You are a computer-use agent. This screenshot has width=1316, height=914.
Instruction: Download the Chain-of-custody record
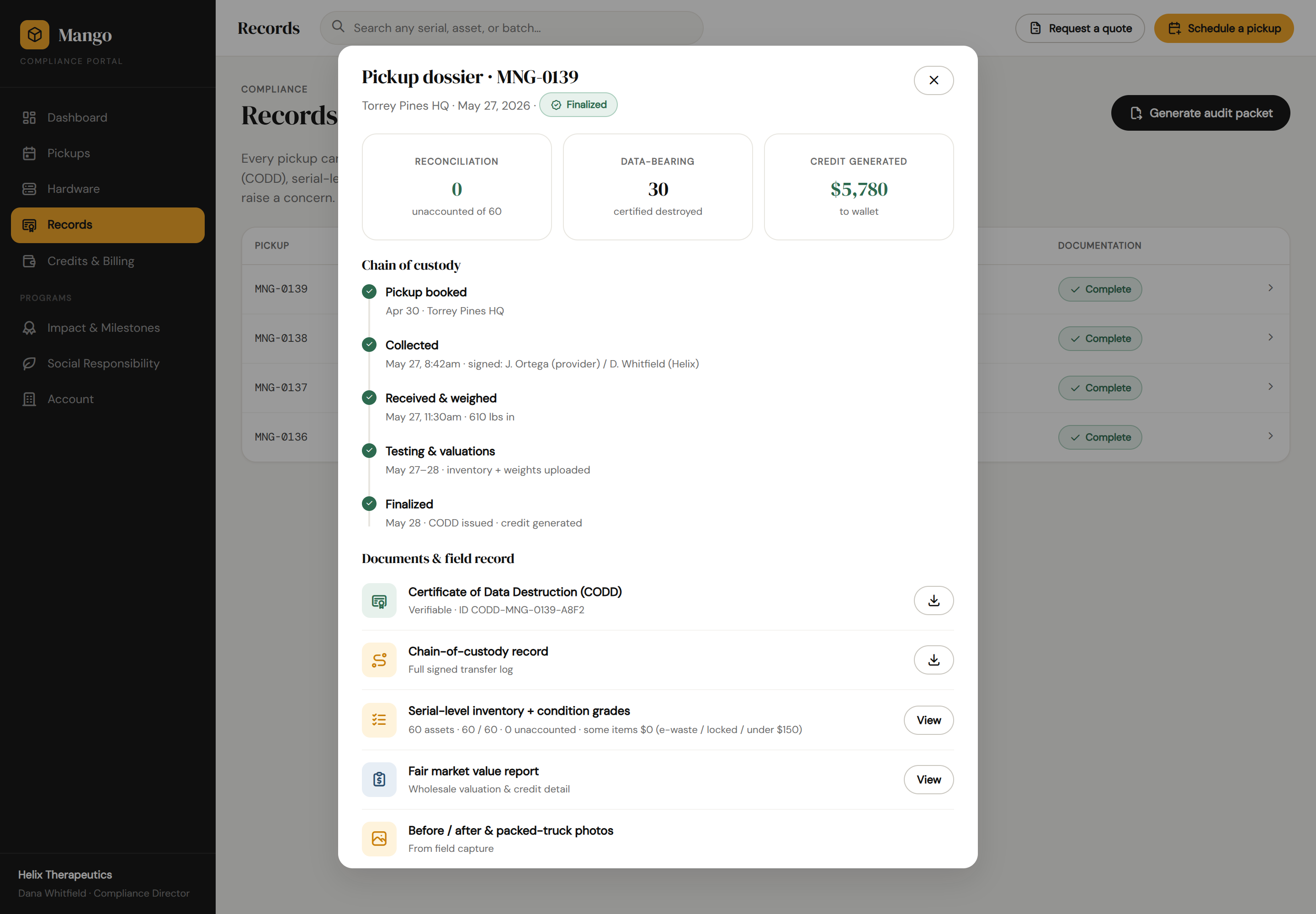point(934,660)
